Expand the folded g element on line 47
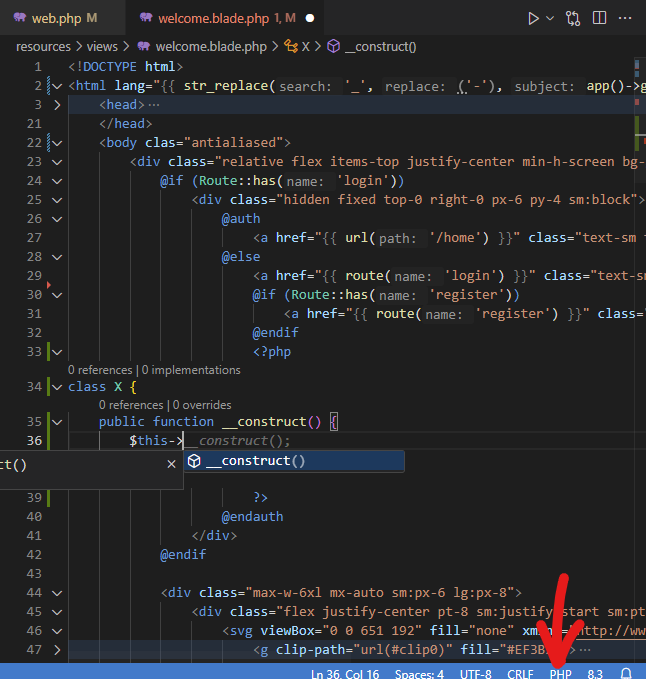646x679 pixels. click(57, 650)
